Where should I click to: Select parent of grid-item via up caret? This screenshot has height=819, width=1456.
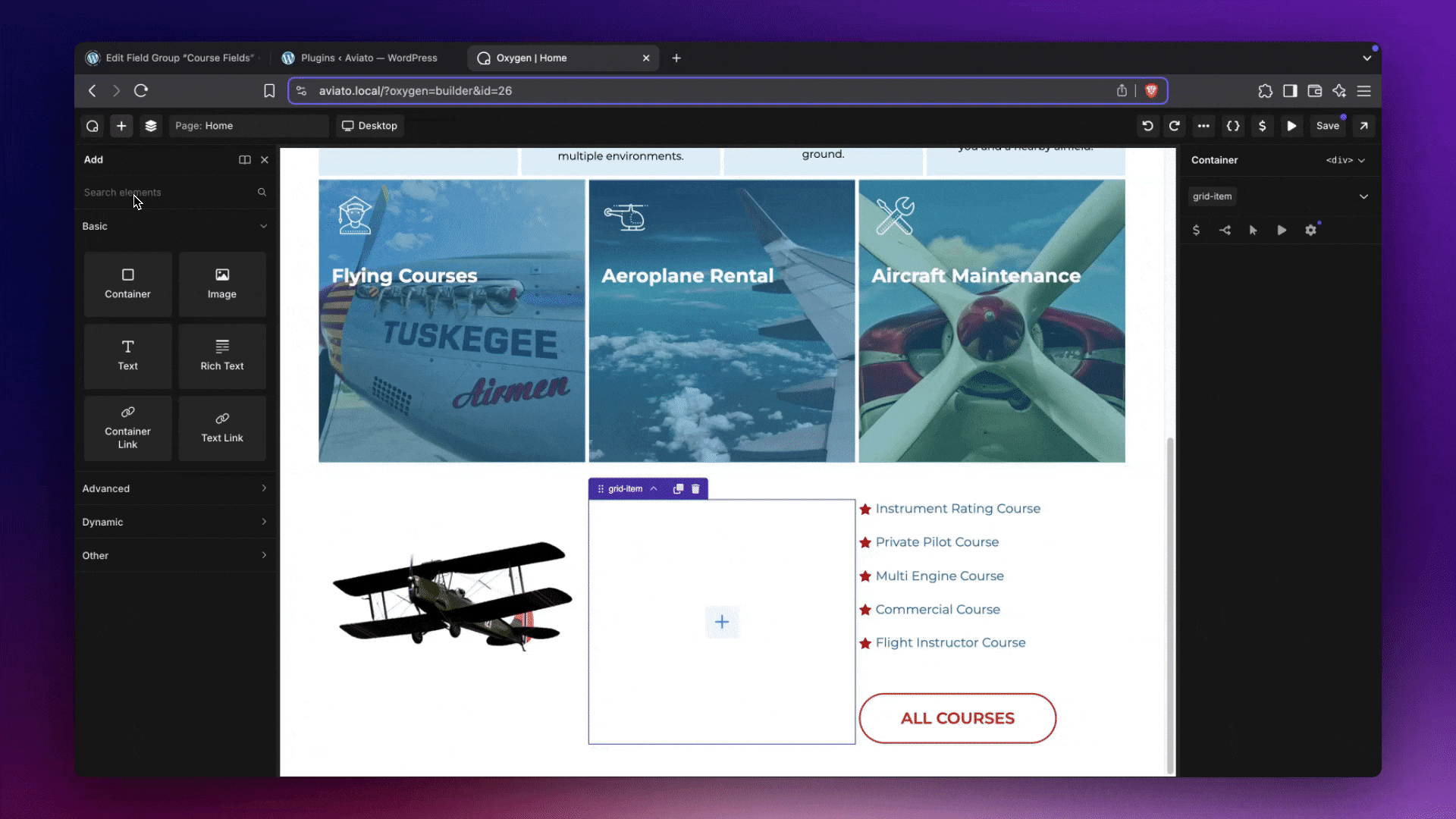(654, 489)
